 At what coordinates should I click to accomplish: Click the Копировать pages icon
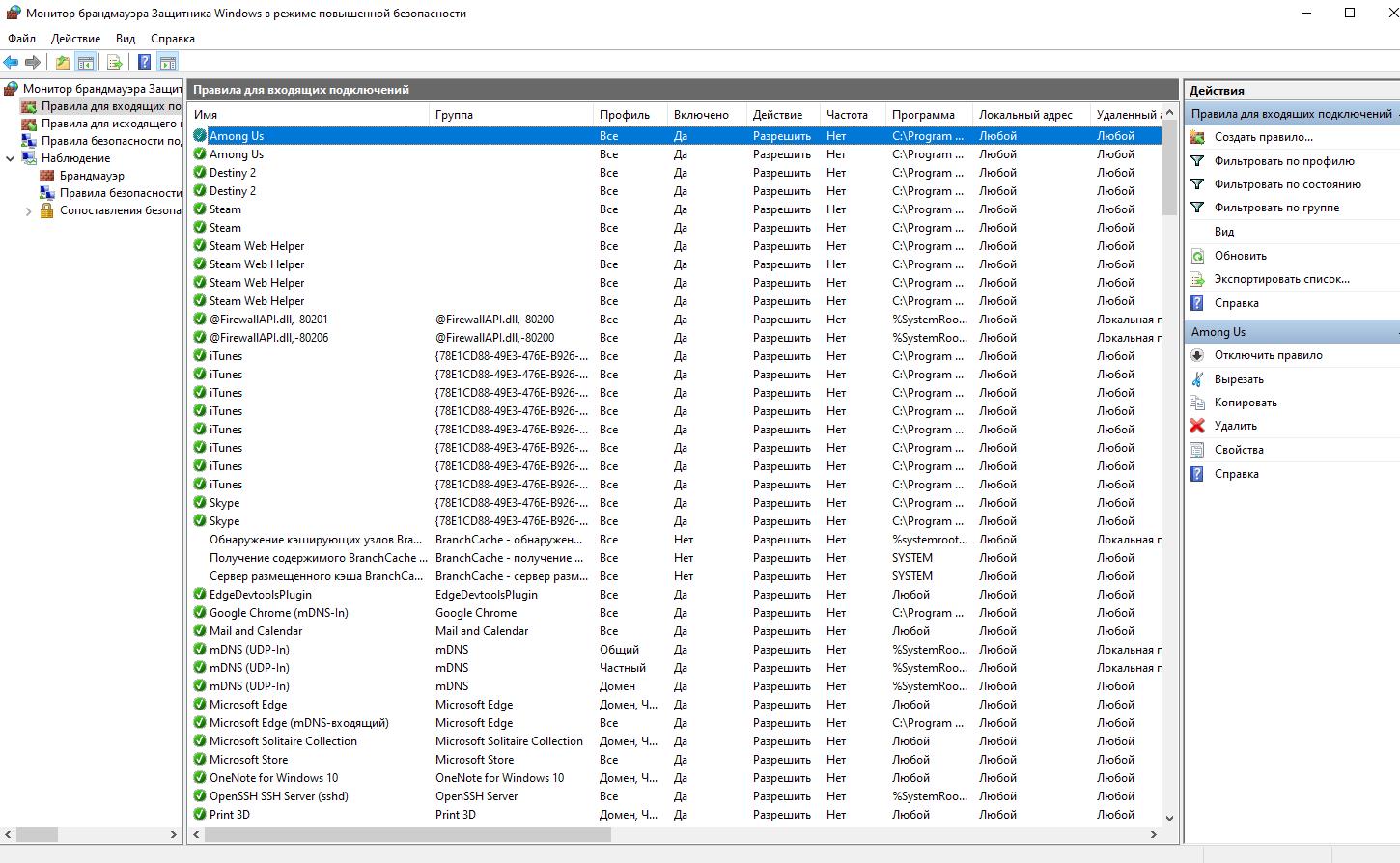1197,403
